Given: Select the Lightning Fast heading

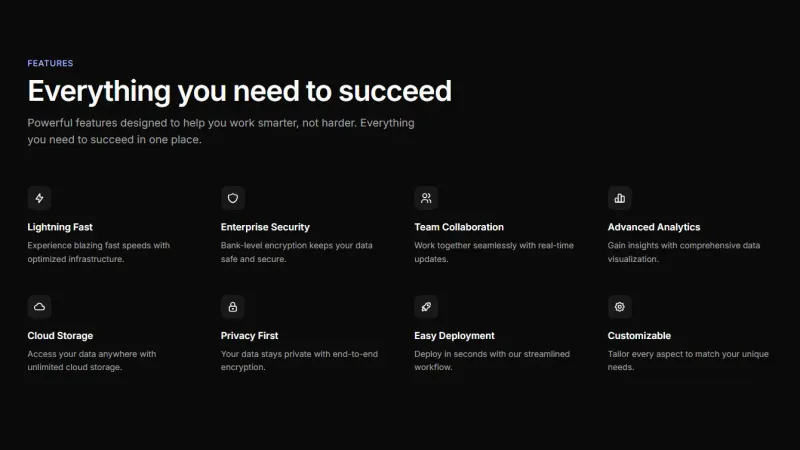Looking at the screenshot, I should (x=60, y=227).
